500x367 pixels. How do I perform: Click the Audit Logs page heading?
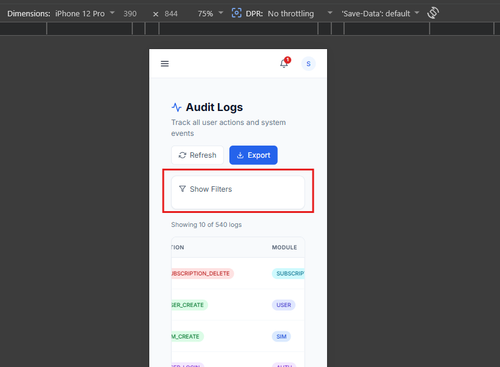214,107
